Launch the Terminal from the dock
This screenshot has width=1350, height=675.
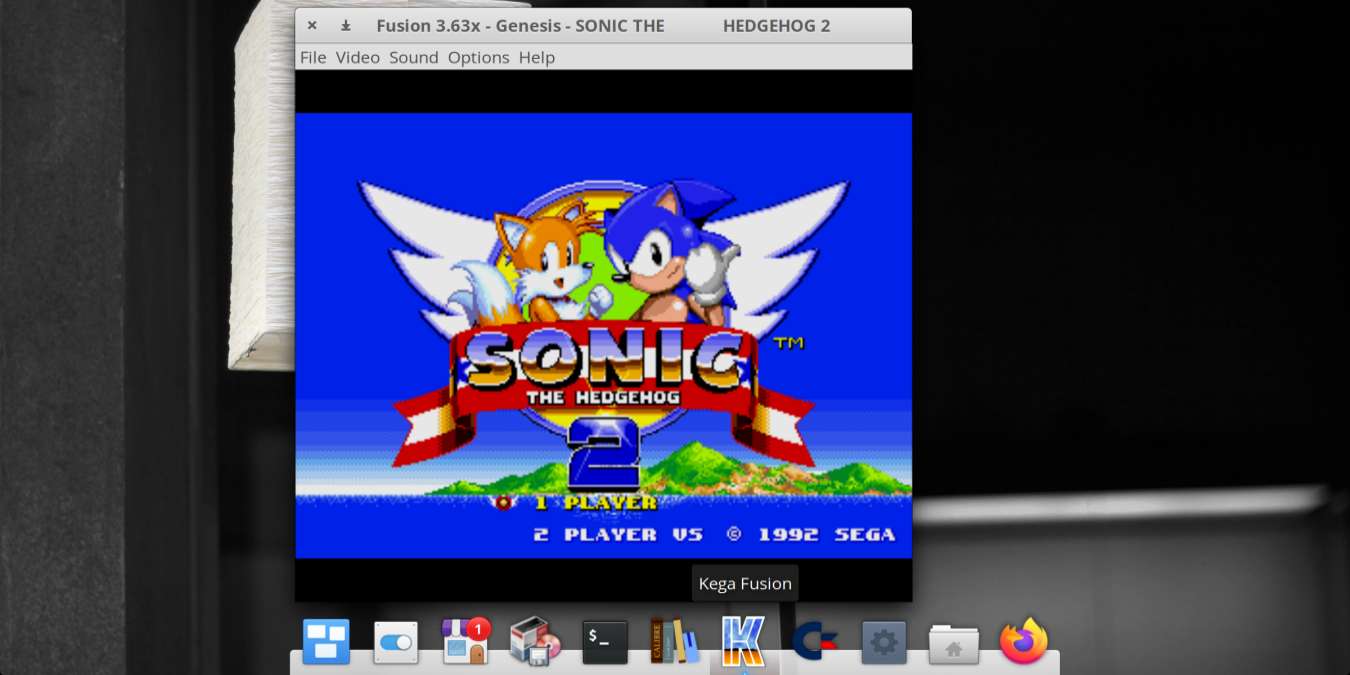[605, 642]
